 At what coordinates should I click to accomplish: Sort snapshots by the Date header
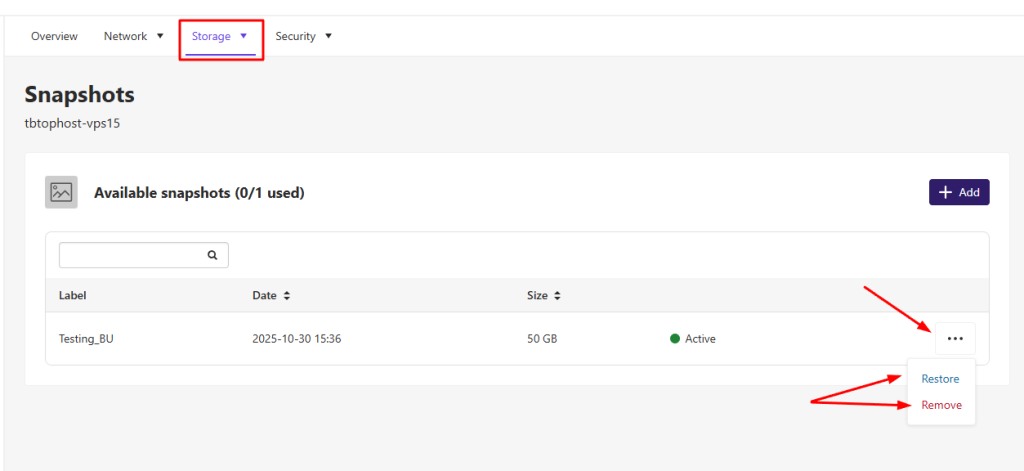pos(264,296)
